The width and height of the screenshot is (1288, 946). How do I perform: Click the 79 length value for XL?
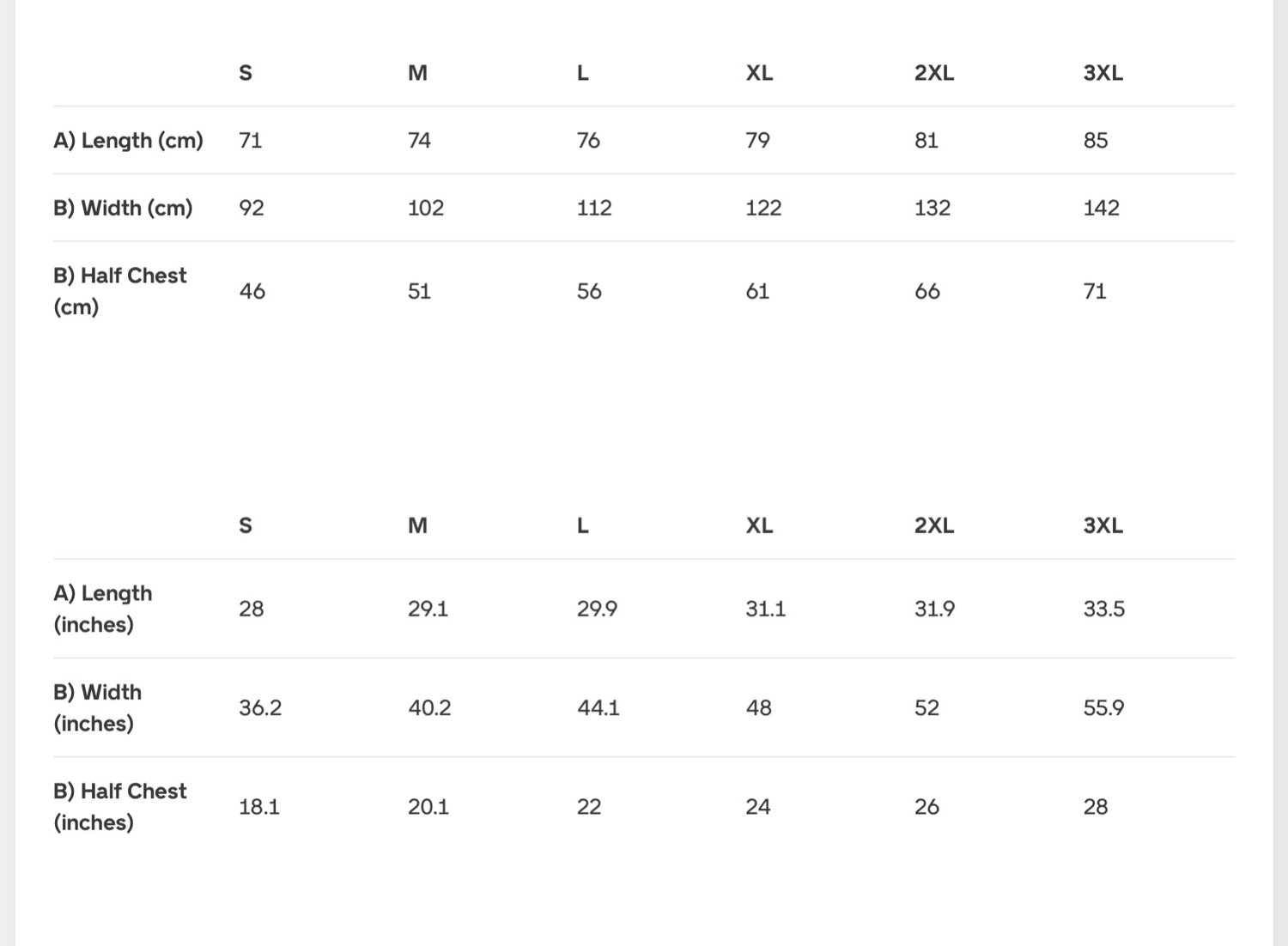pos(757,140)
